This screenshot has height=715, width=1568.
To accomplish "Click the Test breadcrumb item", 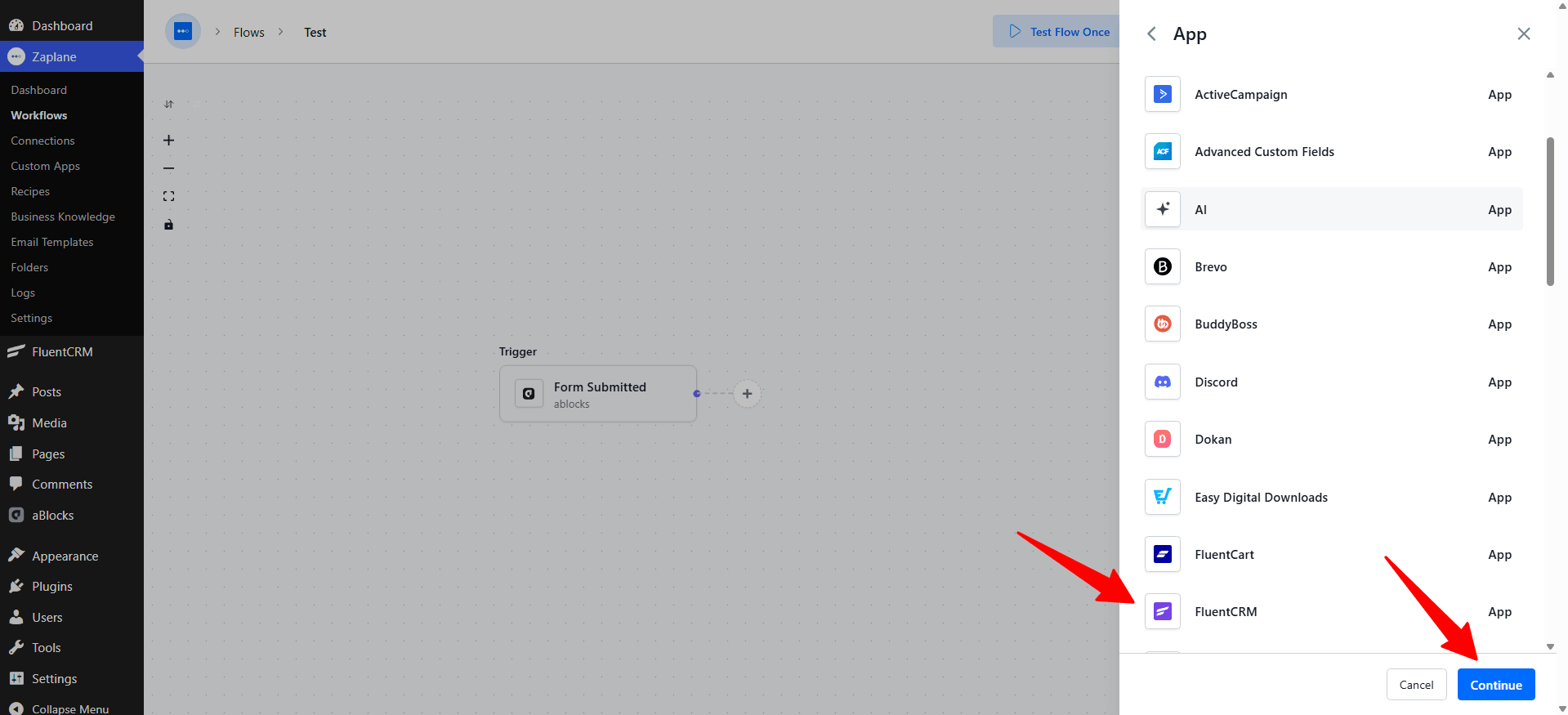I will pyautogui.click(x=315, y=32).
